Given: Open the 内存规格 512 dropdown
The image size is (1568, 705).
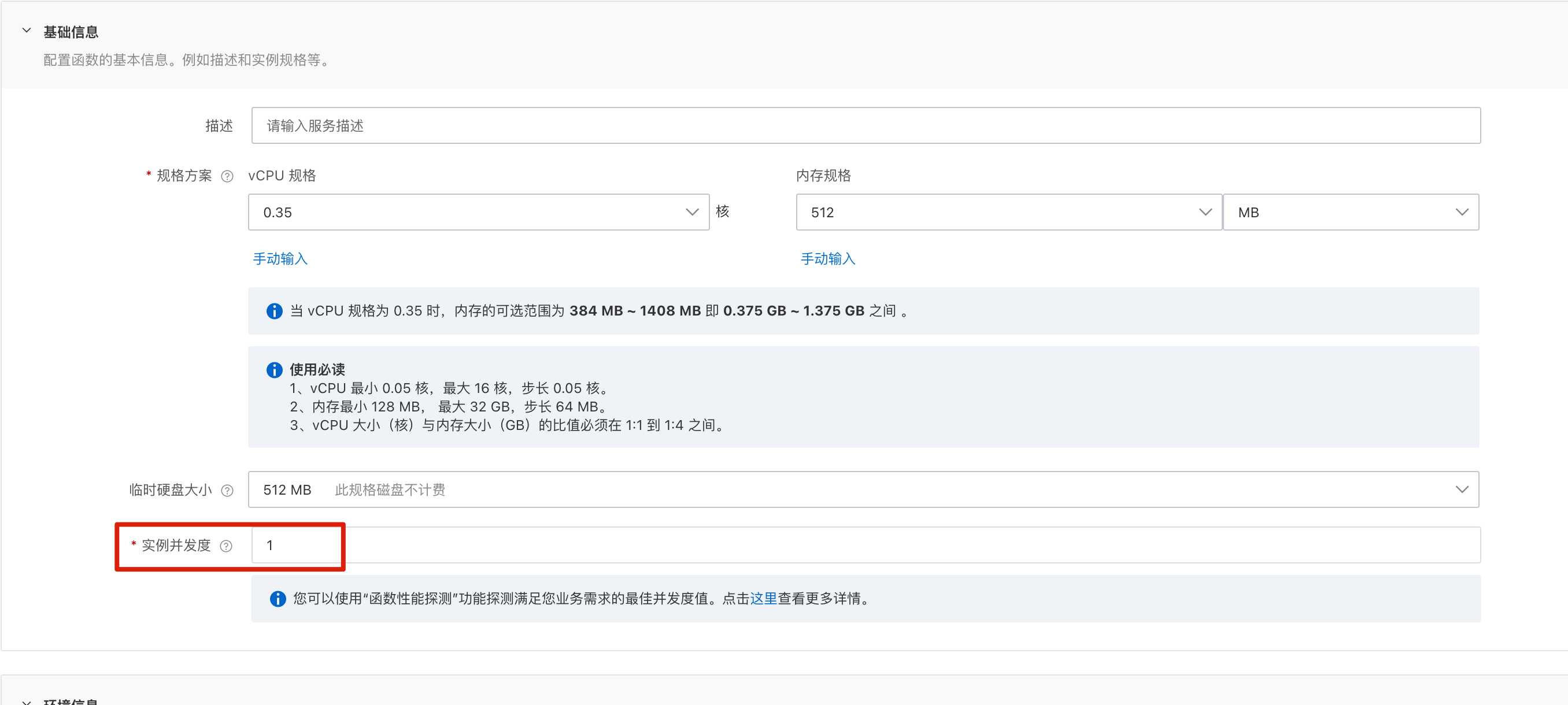Looking at the screenshot, I should pos(1008,211).
